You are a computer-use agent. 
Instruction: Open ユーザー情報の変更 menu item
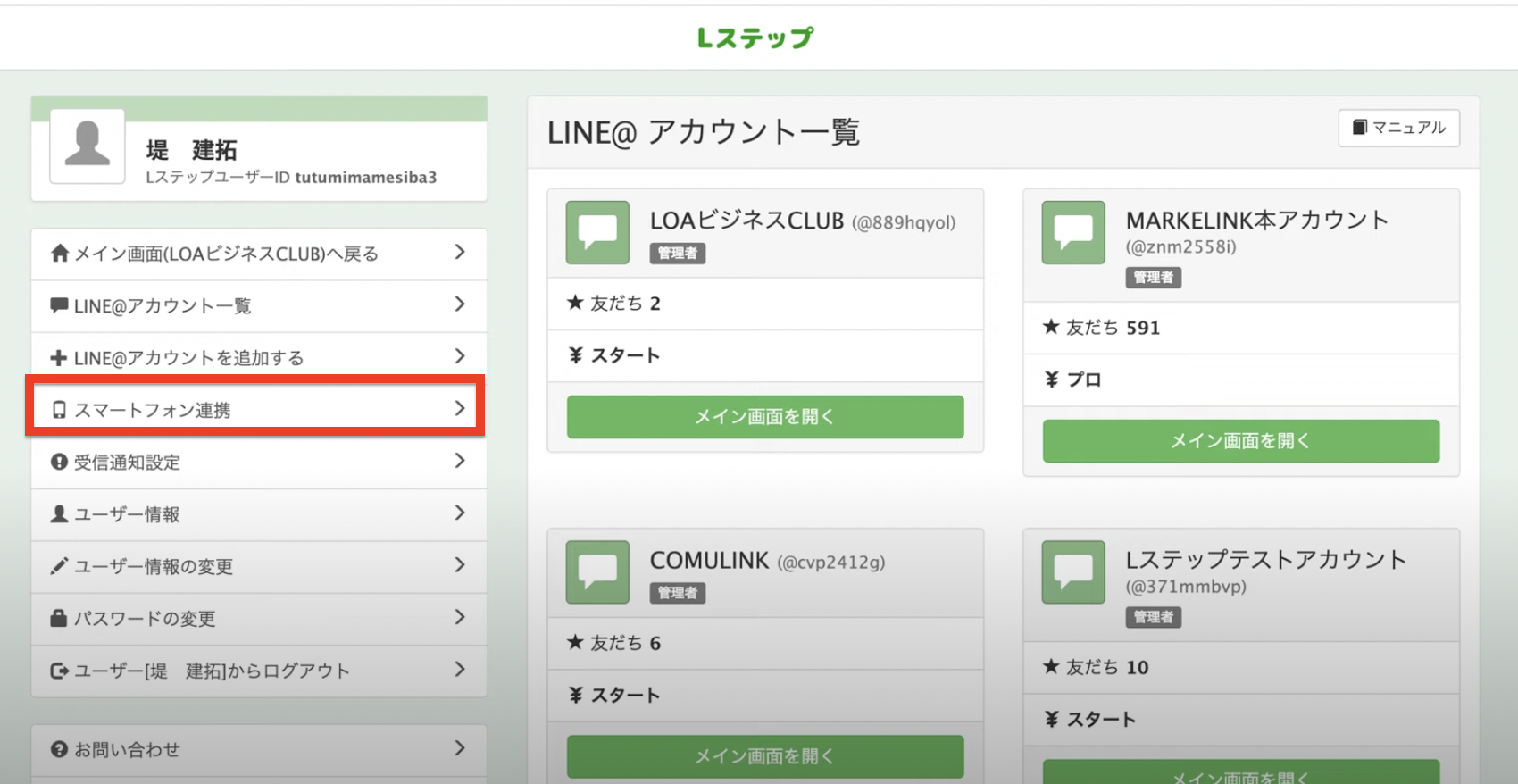pos(259,566)
